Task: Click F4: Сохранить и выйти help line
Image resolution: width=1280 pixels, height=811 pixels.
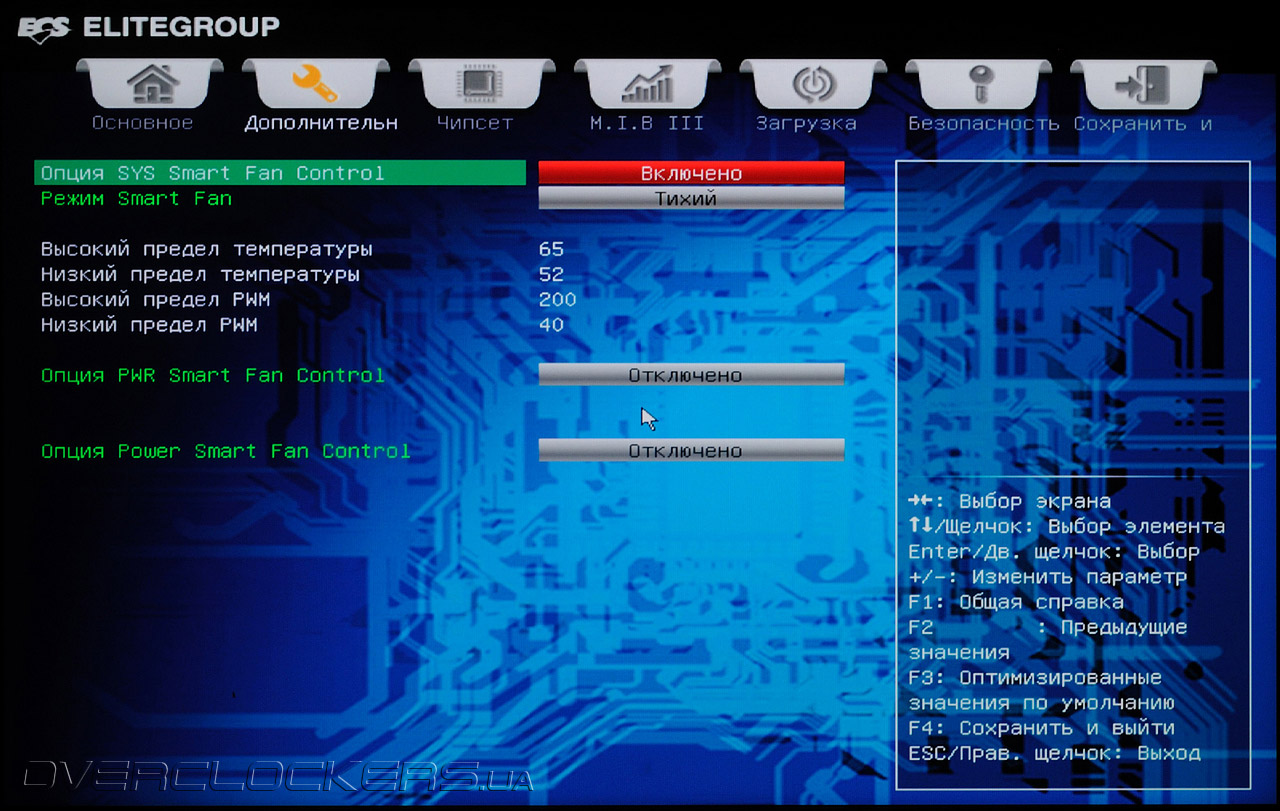Action: coord(1041,728)
